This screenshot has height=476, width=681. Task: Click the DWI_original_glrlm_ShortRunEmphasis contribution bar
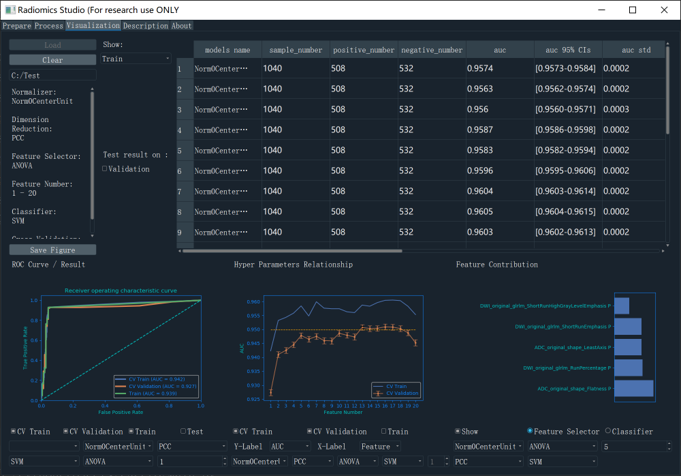[x=628, y=326]
